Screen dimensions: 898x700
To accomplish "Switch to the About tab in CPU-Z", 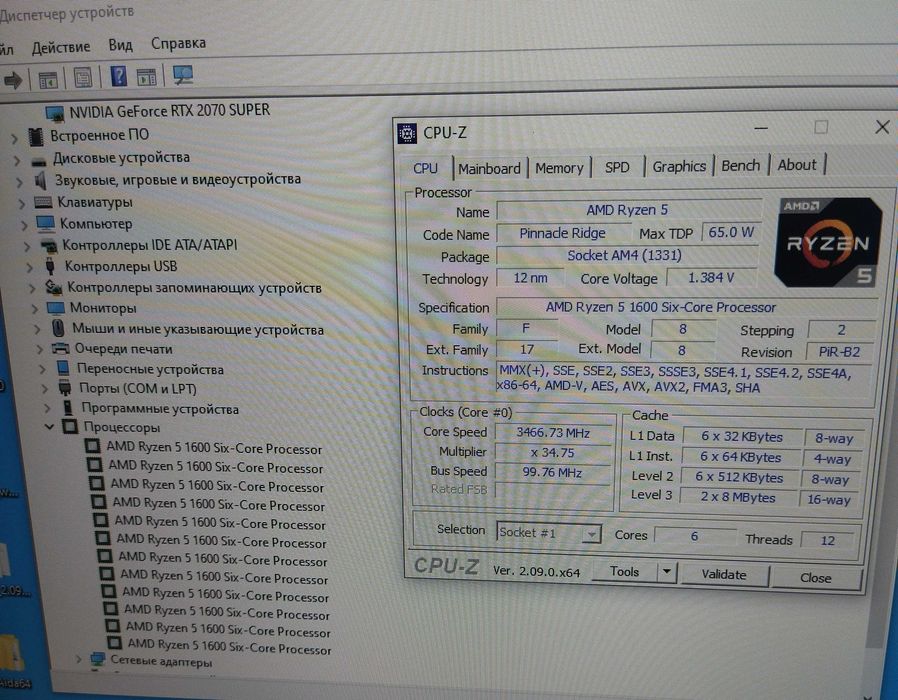I will pos(797,165).
